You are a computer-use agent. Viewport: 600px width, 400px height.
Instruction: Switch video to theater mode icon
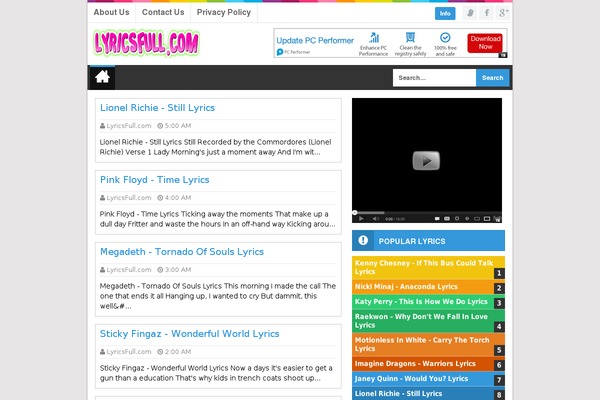click(x=487, y=219)
